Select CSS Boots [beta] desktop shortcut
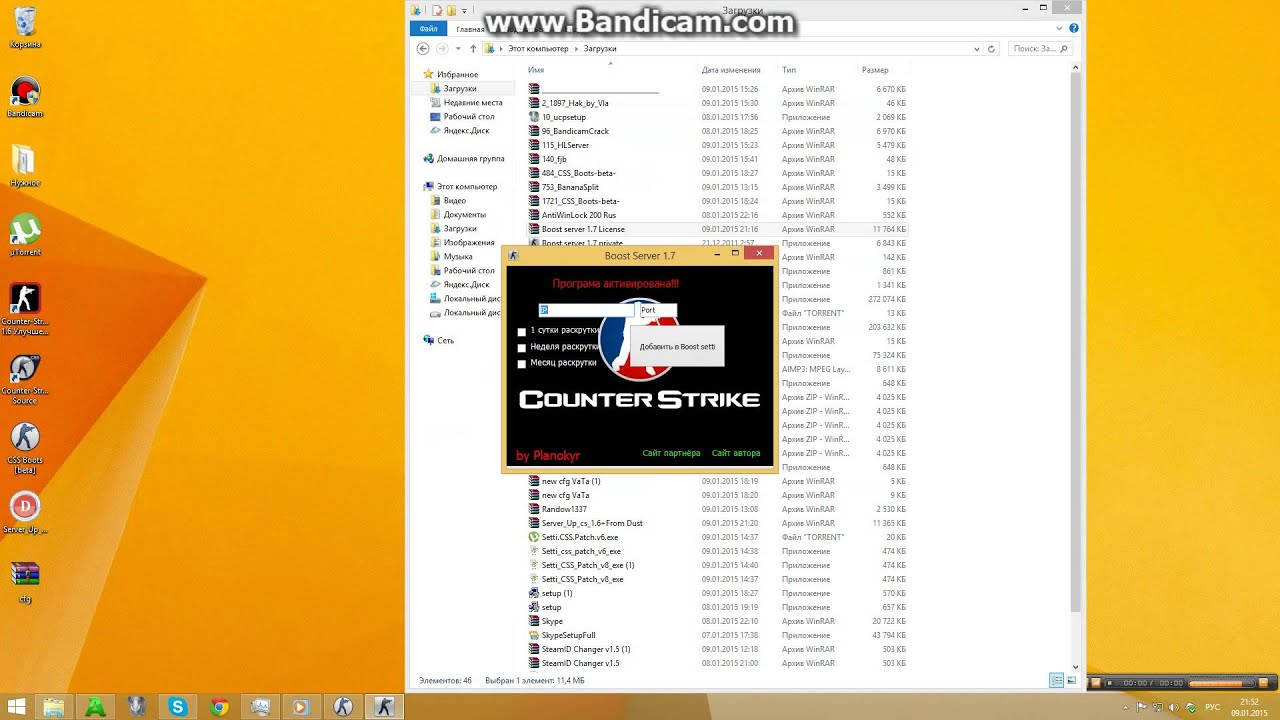 point(25,448)
